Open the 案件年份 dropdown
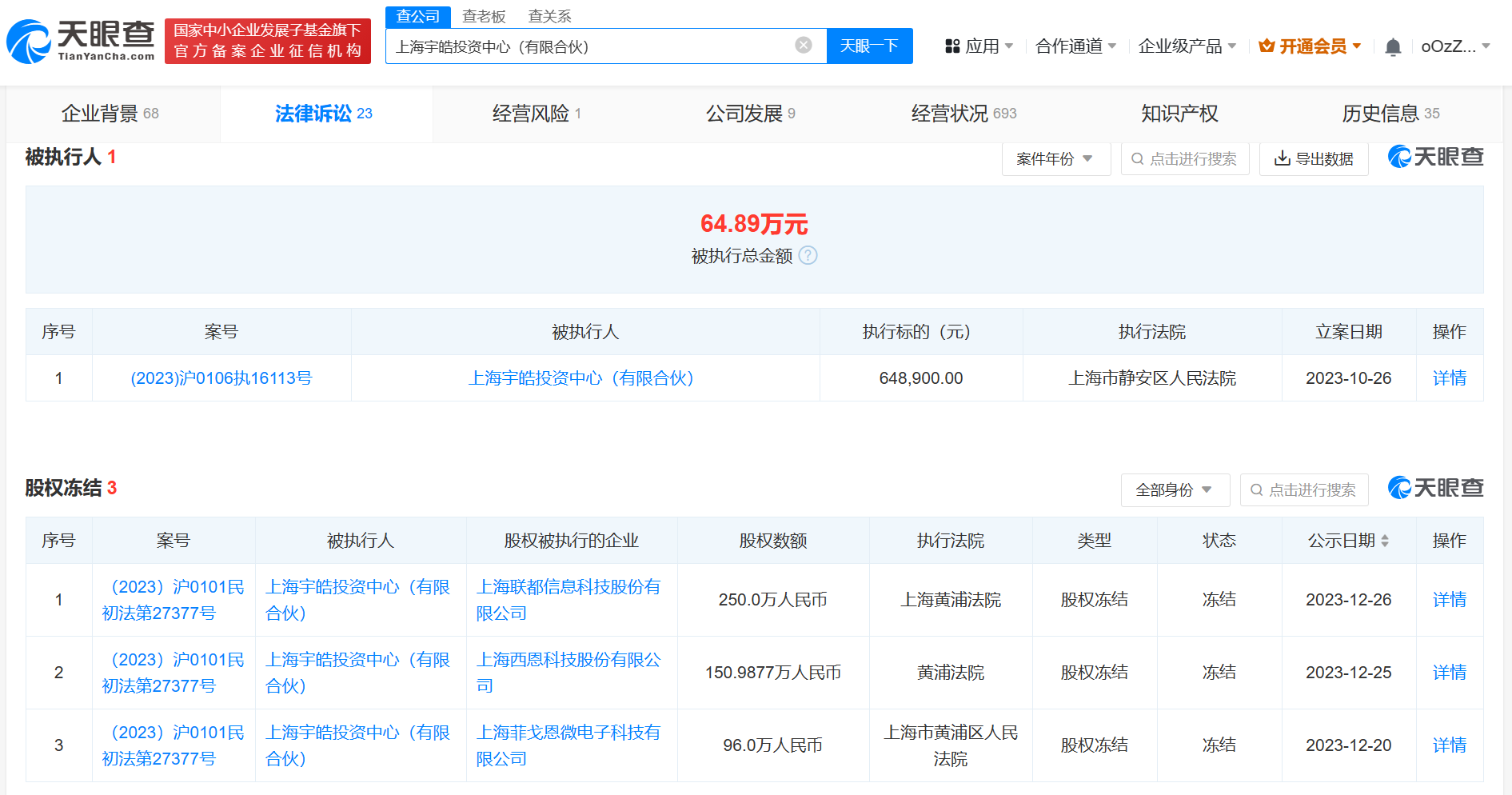The width and height of the screenshot is (1512, 795). click(x=1056, y=158)
